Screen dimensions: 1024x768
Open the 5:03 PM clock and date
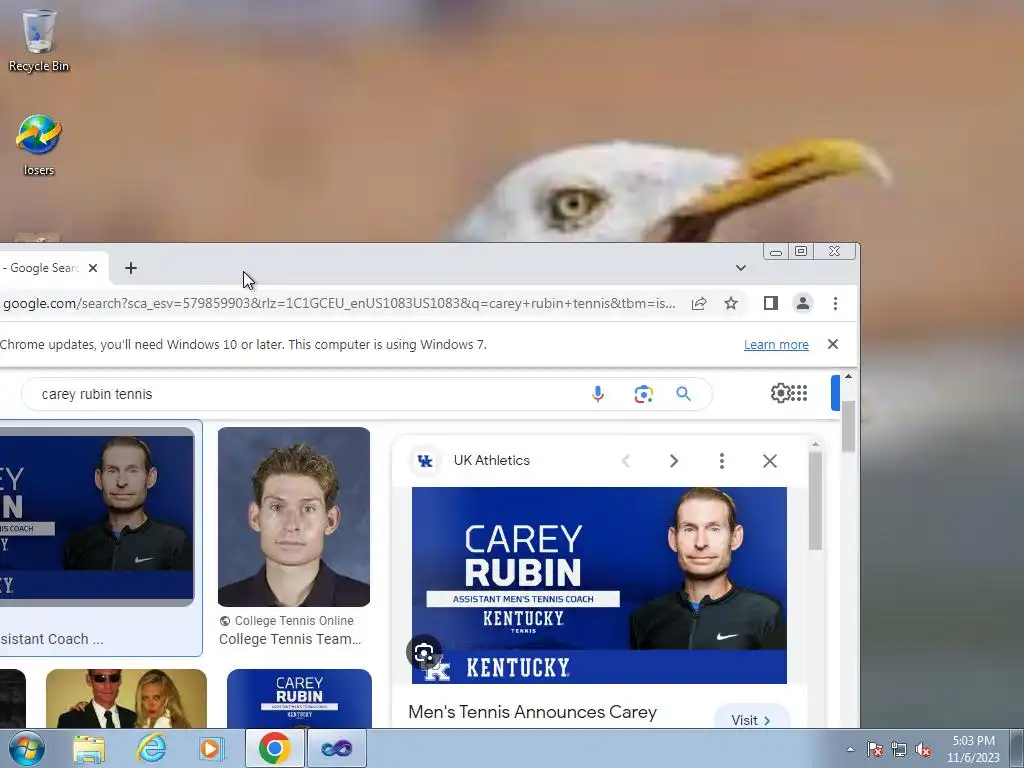(973, 749)
